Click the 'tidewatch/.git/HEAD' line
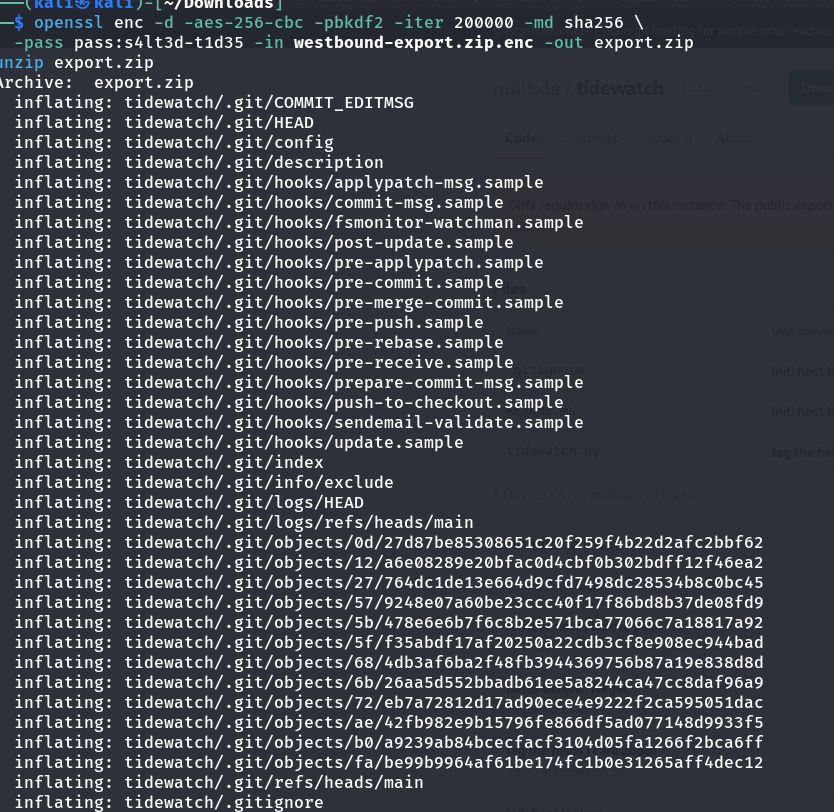834x812 pixels. (164, 123)
